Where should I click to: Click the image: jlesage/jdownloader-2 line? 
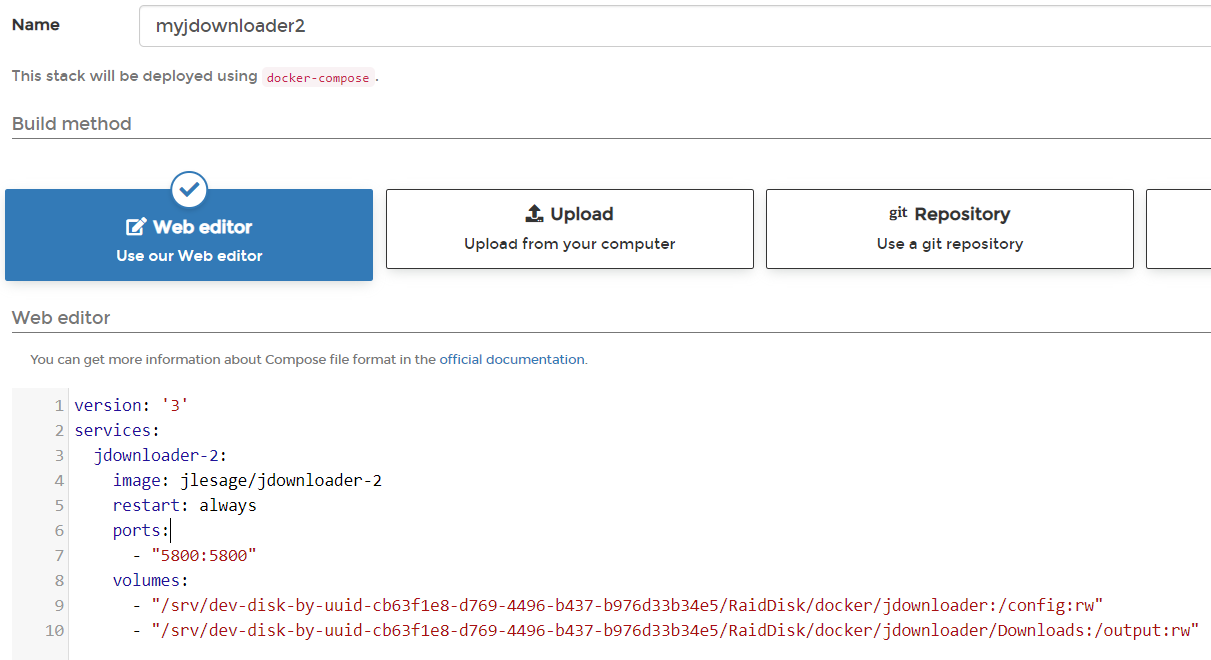pos(247,480)
